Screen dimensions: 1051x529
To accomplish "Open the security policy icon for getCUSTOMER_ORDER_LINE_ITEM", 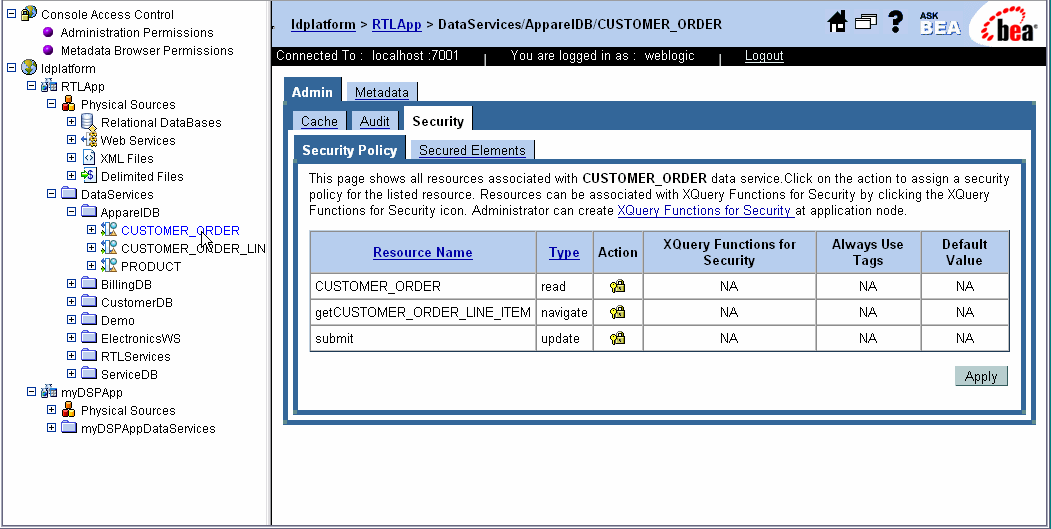I will [617, 312].
